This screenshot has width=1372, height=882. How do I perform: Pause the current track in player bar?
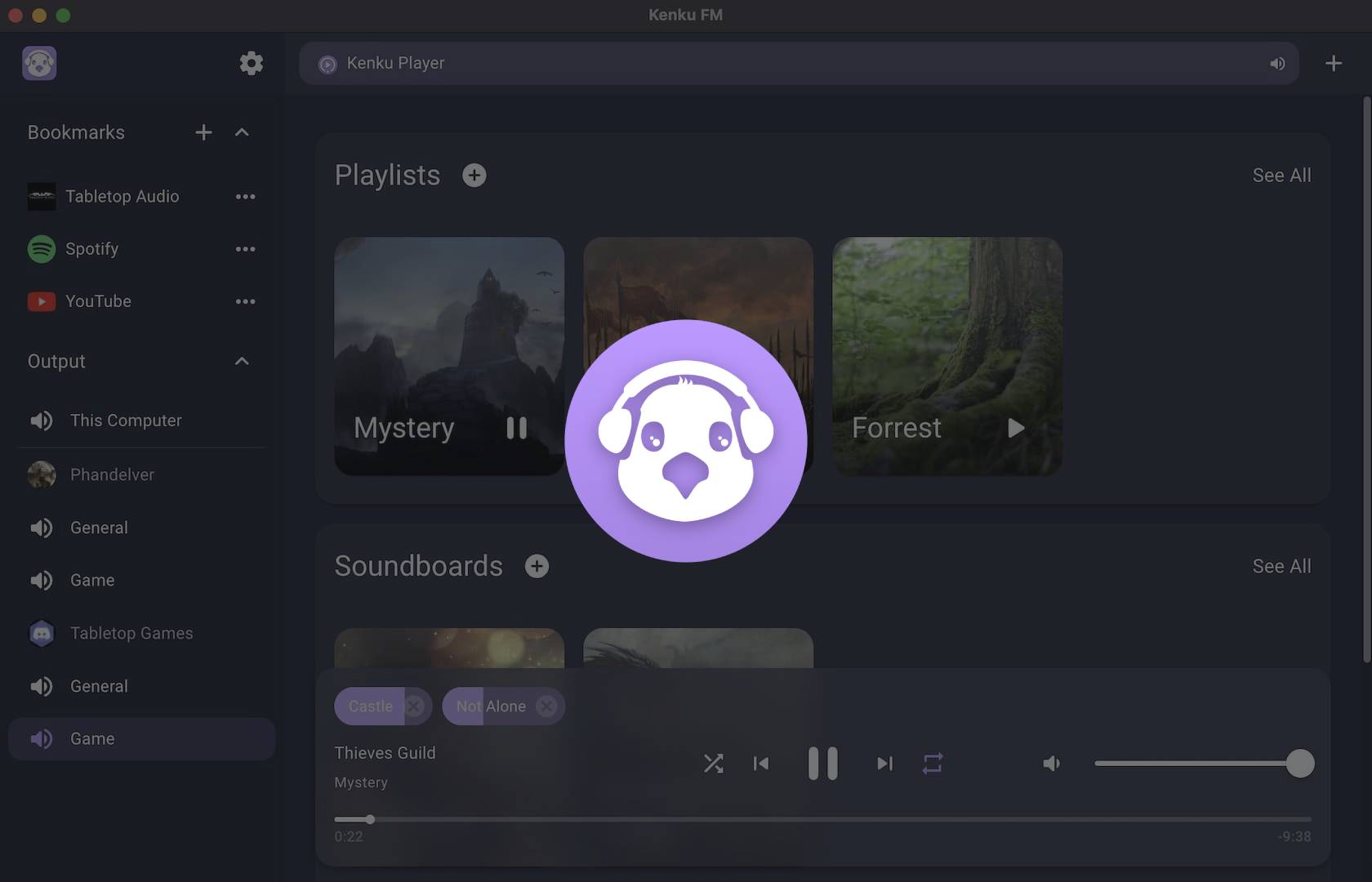pyautogui.click(x=822, y=764)
